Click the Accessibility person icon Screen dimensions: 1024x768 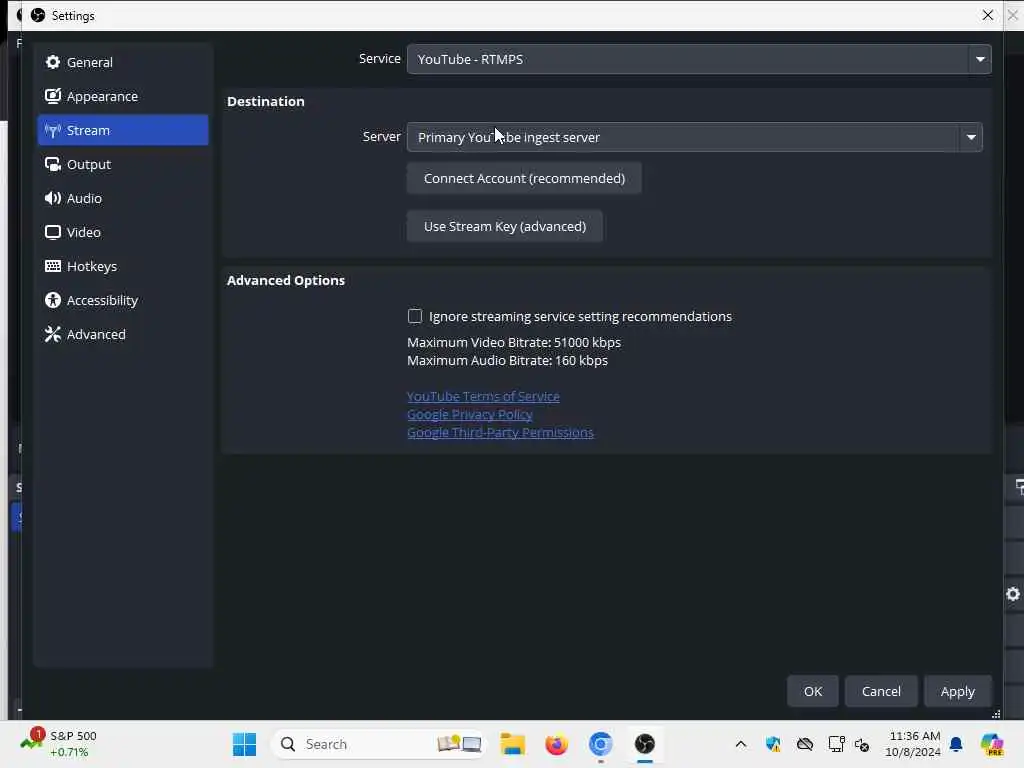click(53, 300)
